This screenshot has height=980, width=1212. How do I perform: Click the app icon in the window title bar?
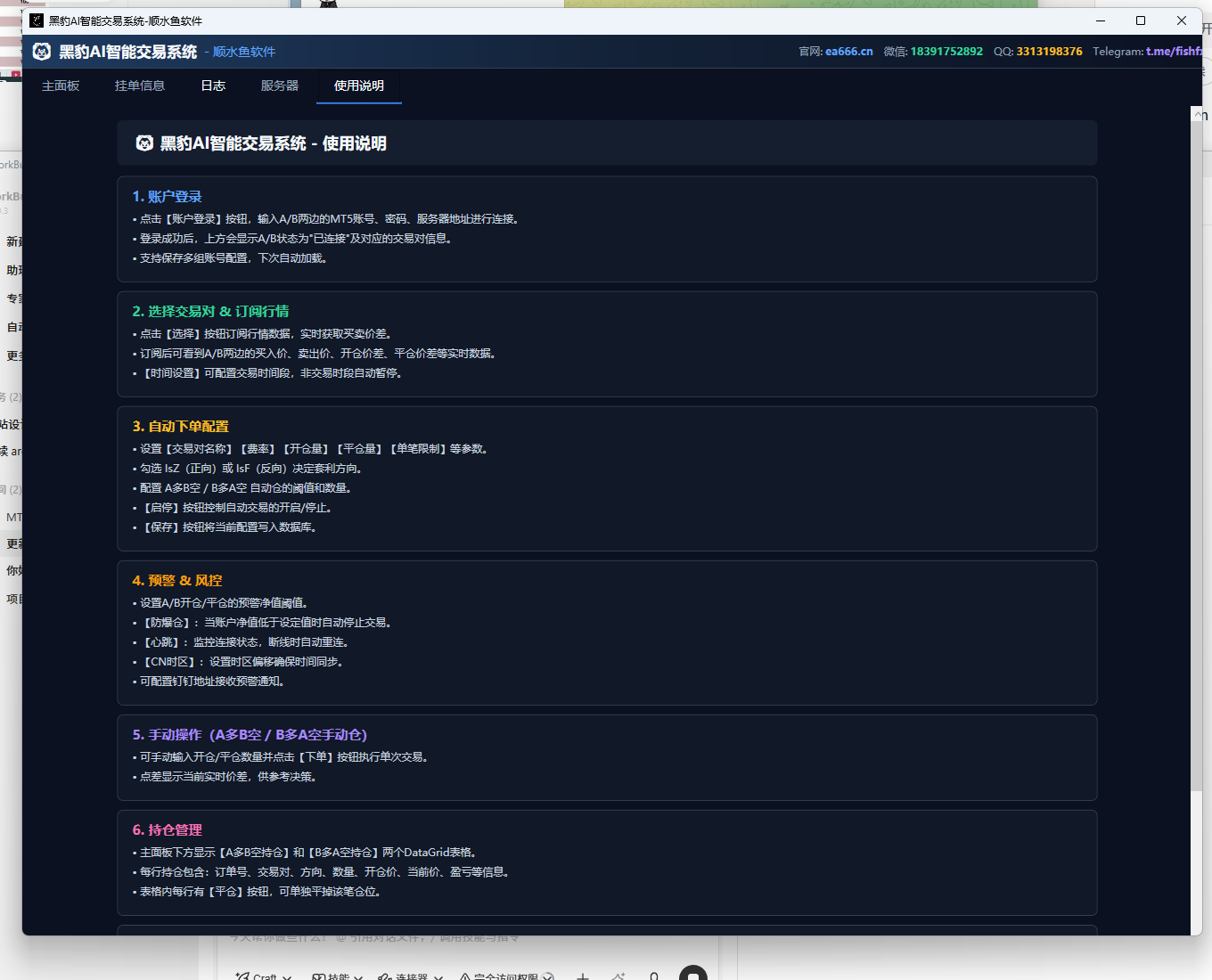point(37,20)
